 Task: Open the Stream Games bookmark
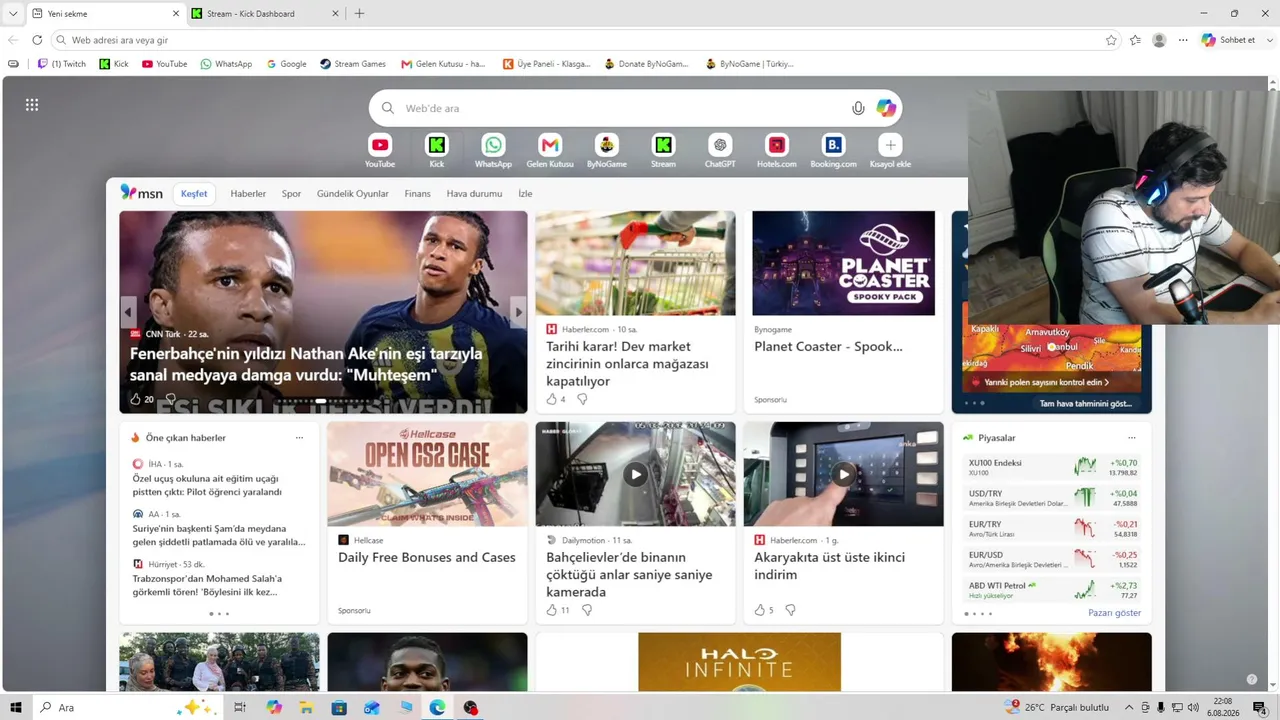coord(353,64)
